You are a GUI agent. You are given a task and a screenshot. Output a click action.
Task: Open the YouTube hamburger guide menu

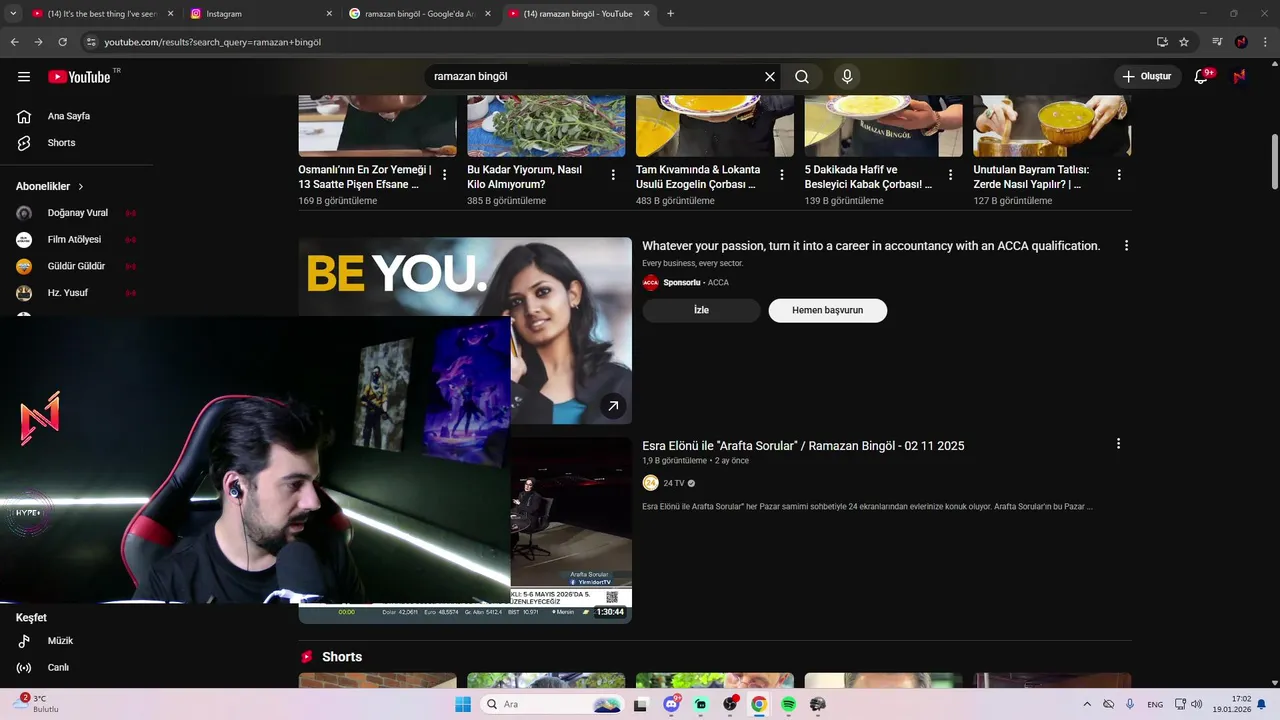[24, 77]
